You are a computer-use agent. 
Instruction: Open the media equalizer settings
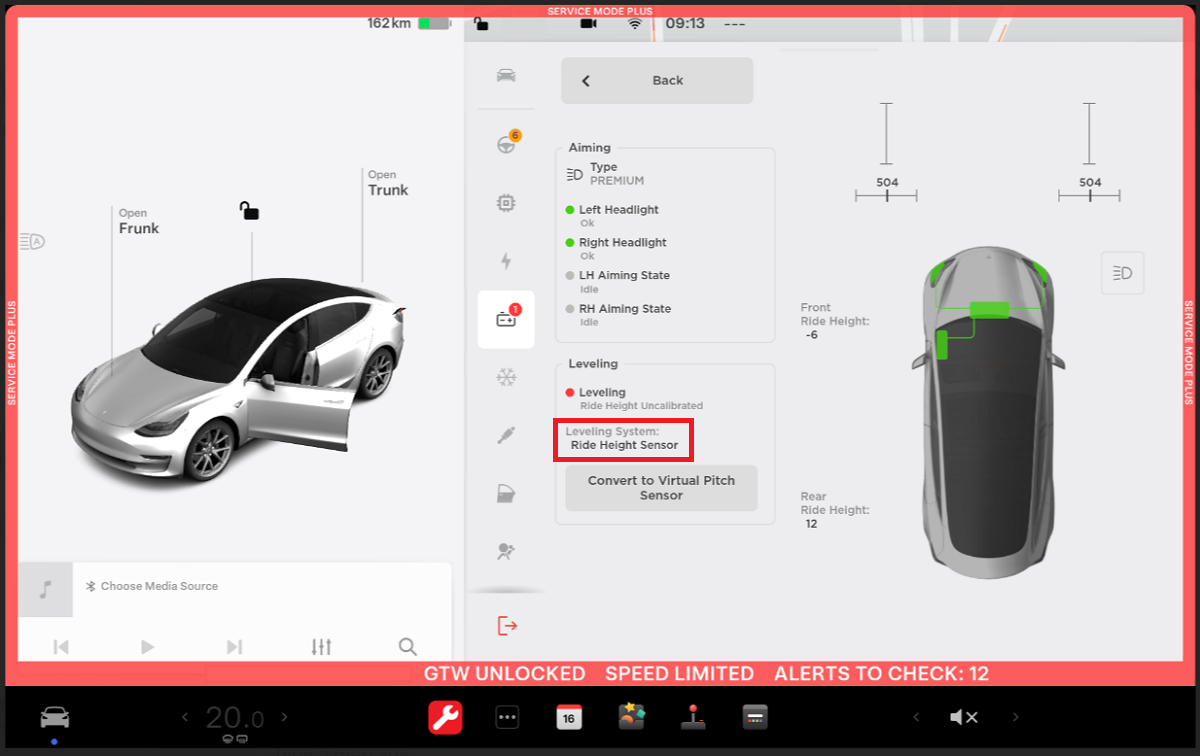pos(321,647)
